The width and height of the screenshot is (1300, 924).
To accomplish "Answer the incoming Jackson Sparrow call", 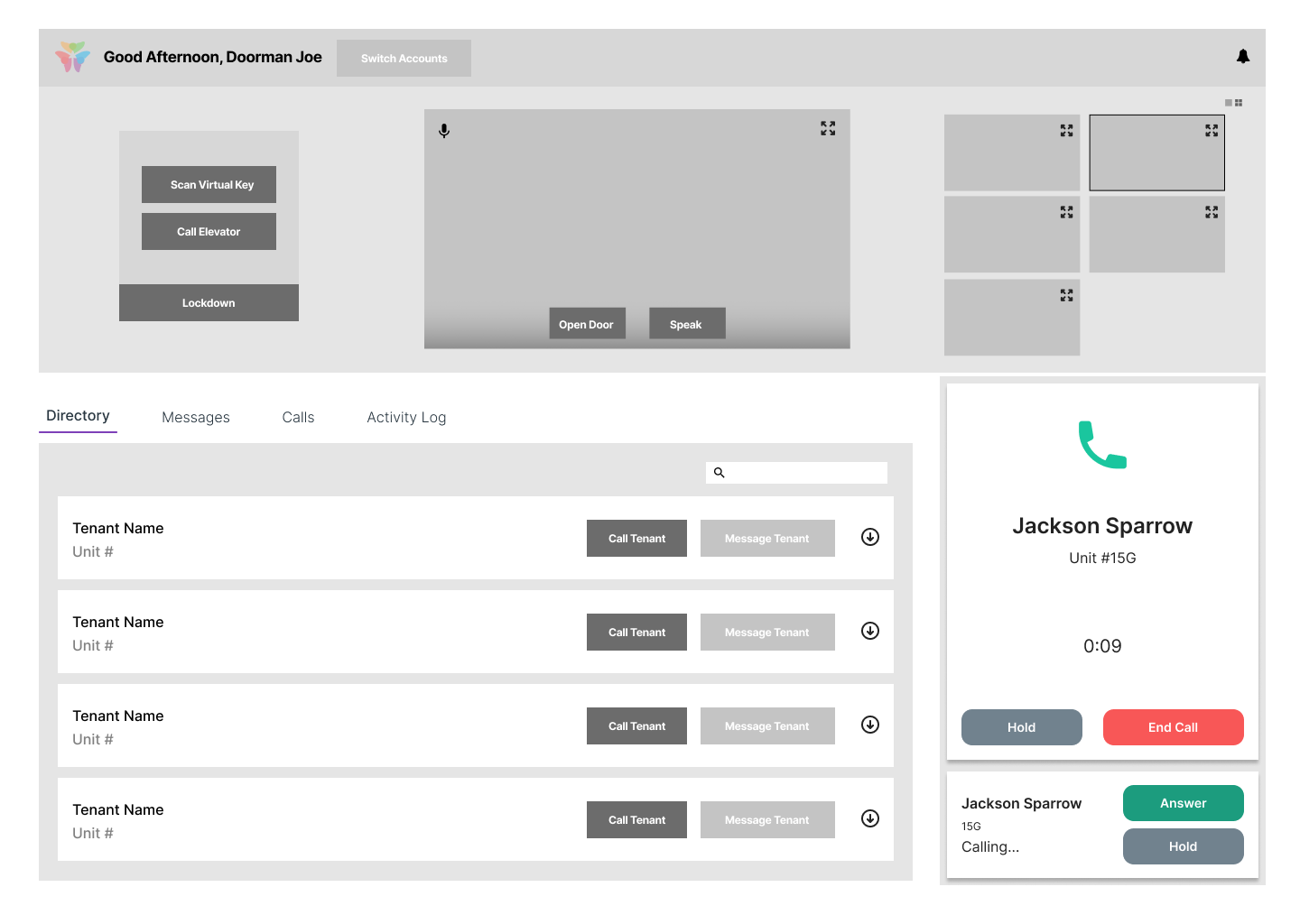I will pyautogui.click(x=1183, y=803).
